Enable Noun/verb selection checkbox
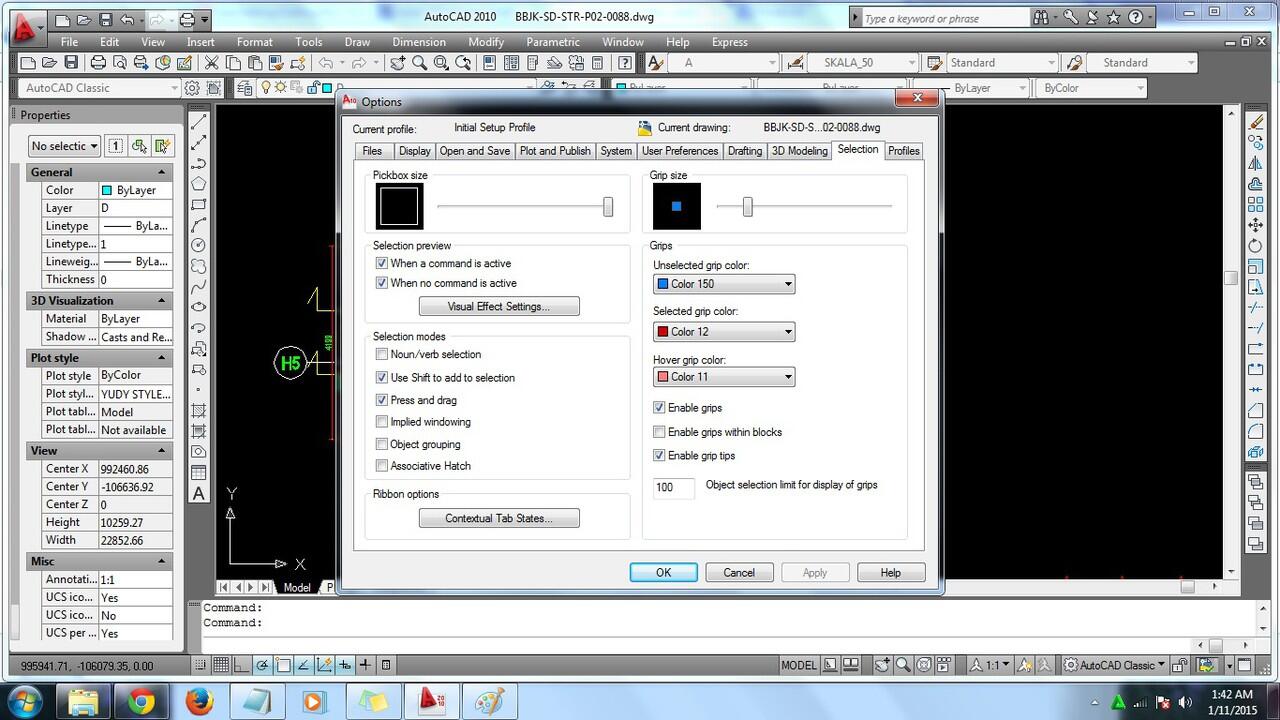 381,354
